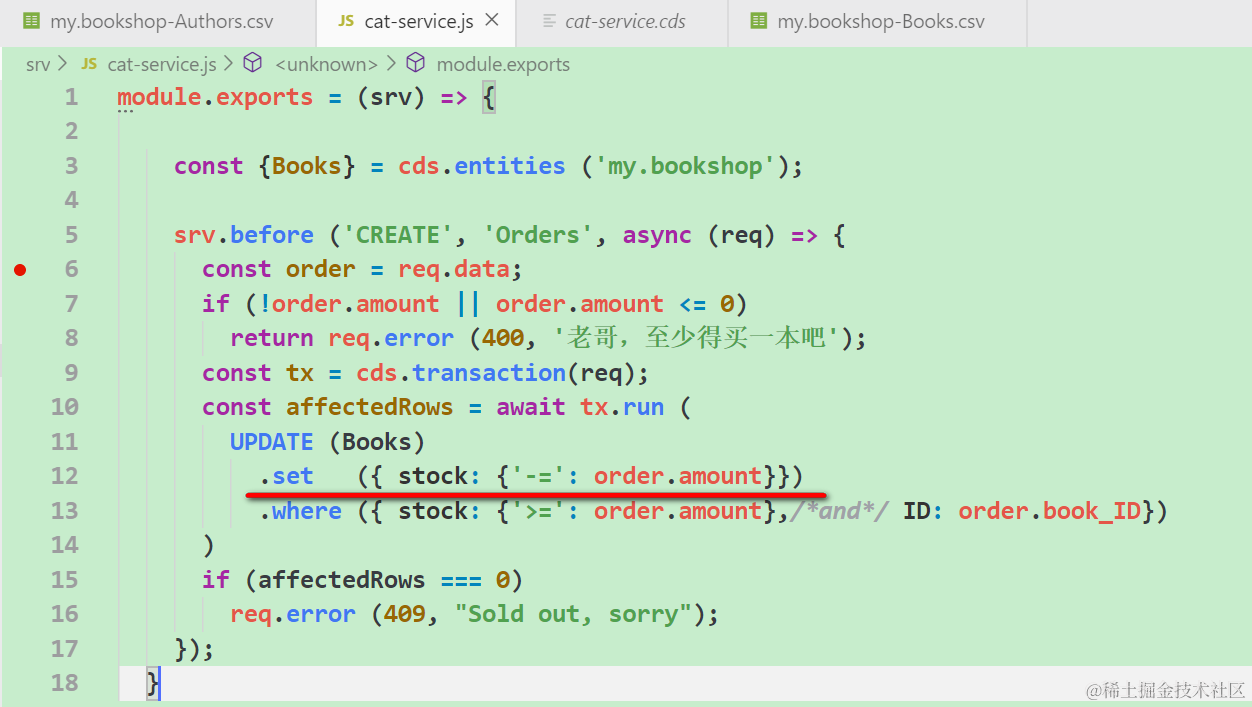
Task: Switch to my.bookshop-Authors.csv tab
Action: [x=157, y=22]
